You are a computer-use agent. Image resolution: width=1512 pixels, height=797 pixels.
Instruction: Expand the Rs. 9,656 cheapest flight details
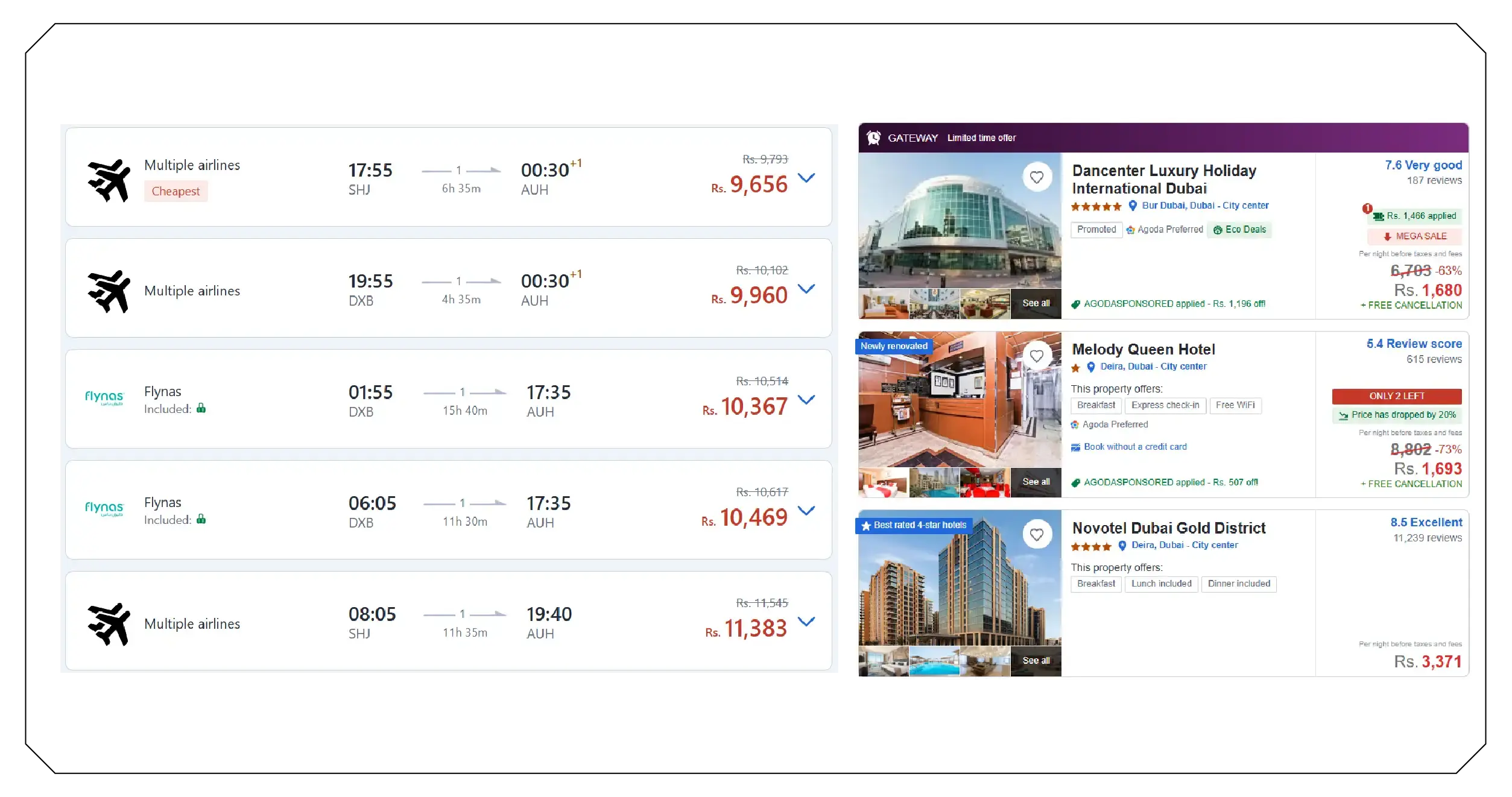[x=806, y=177]
